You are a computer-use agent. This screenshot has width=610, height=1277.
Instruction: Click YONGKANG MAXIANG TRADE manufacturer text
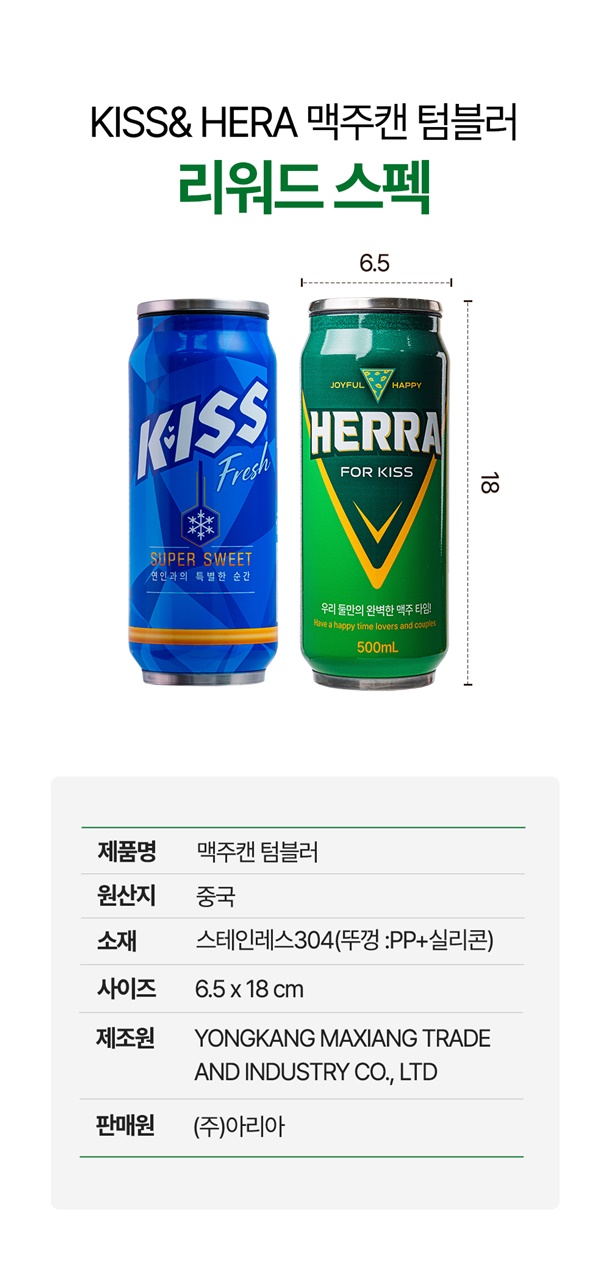pyautogui.click(x=343, y=1038)
